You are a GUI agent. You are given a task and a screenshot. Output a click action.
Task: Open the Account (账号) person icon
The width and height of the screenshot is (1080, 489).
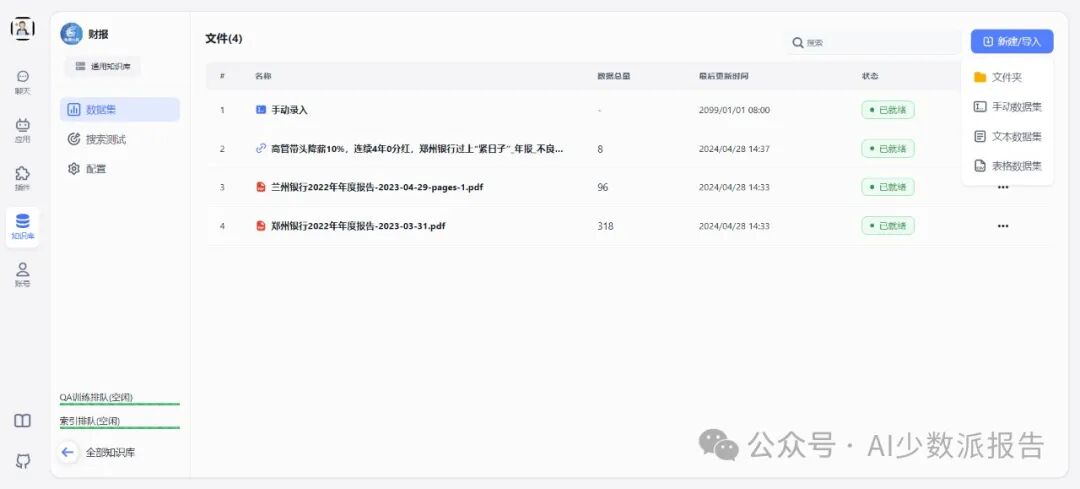(23, 274)
